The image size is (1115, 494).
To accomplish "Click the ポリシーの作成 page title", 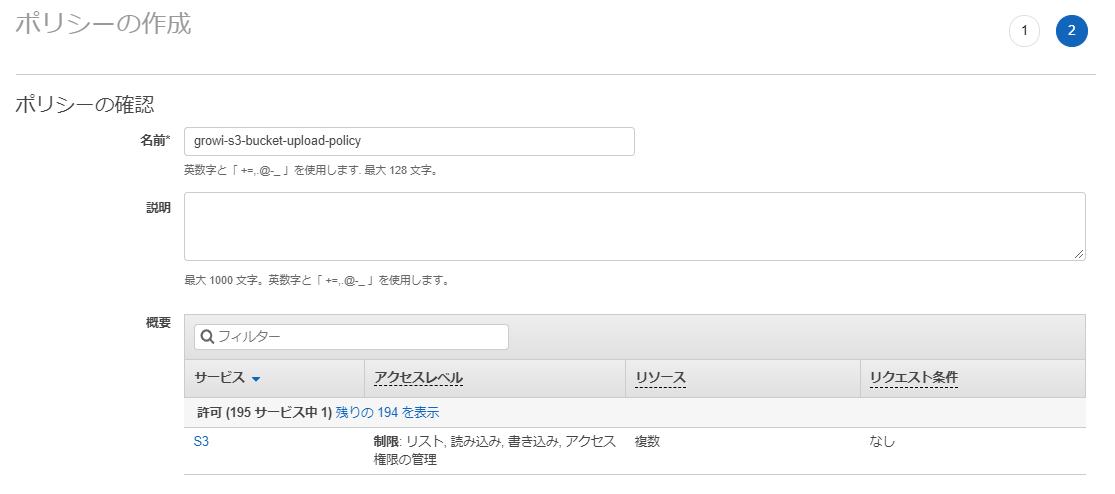I will pos(103,23).
